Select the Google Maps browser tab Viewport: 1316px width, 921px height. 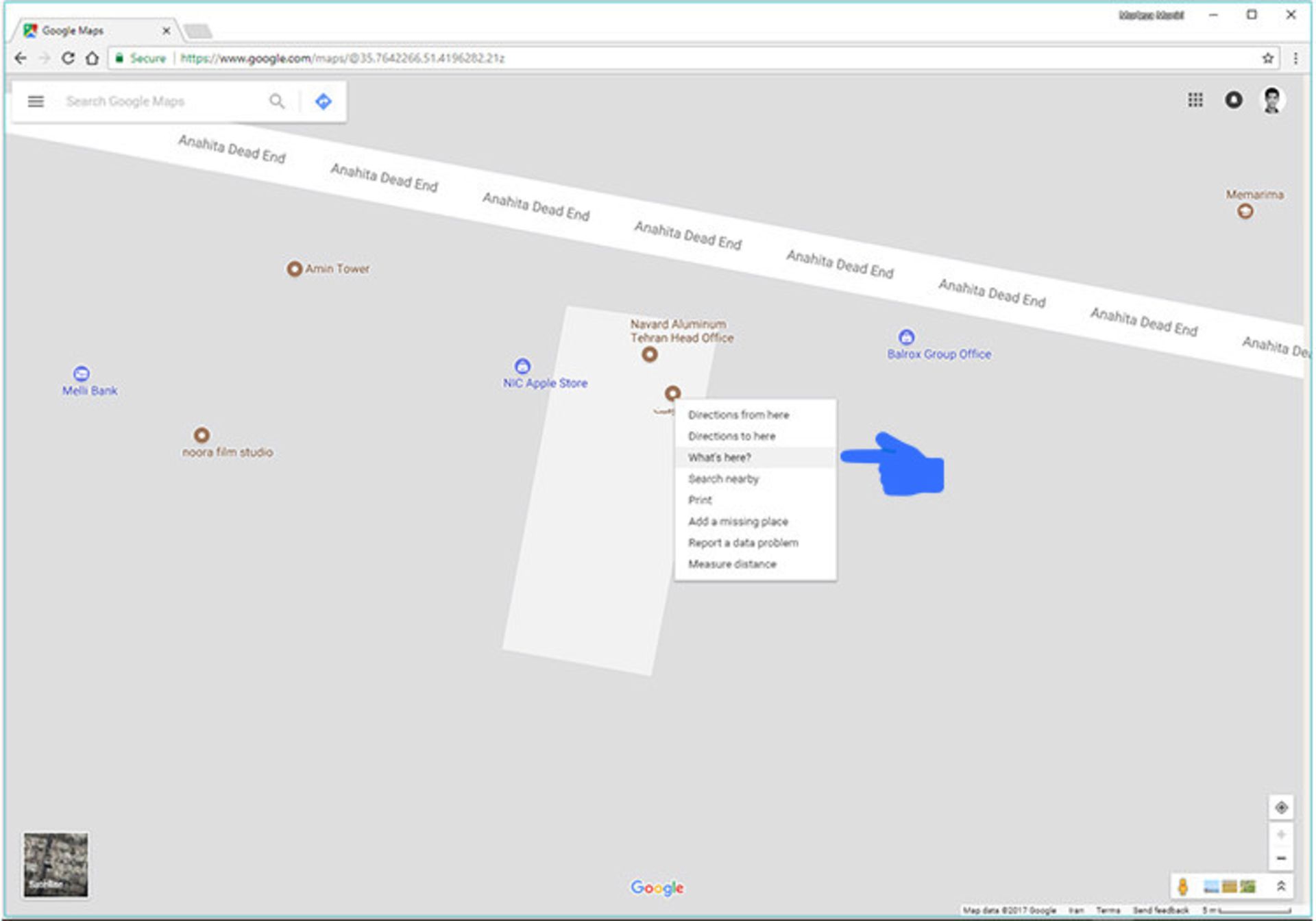tap(96, 30)
